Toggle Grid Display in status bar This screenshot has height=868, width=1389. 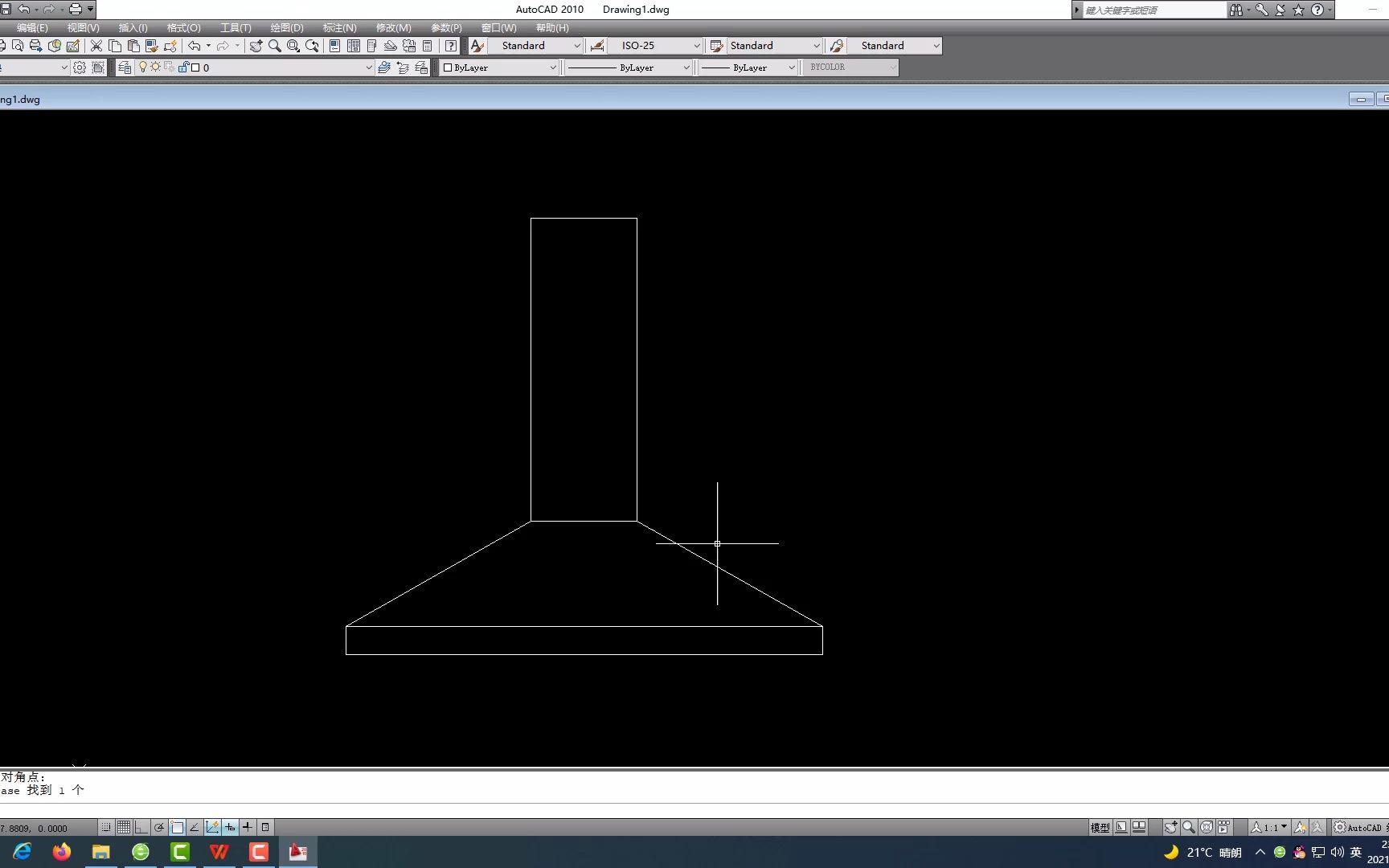(x=124, y=827)
